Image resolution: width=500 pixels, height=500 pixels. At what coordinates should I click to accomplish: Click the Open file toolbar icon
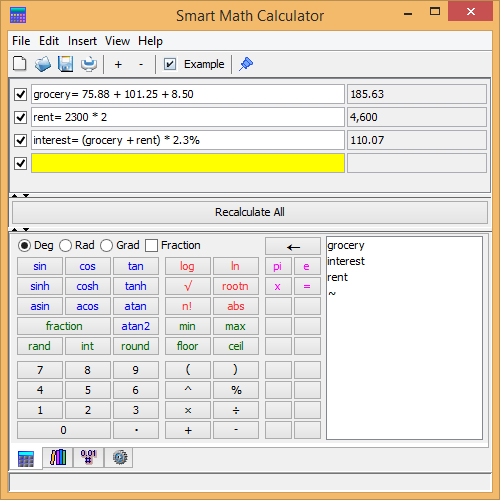pyautogui.click(x=43, y=64)
